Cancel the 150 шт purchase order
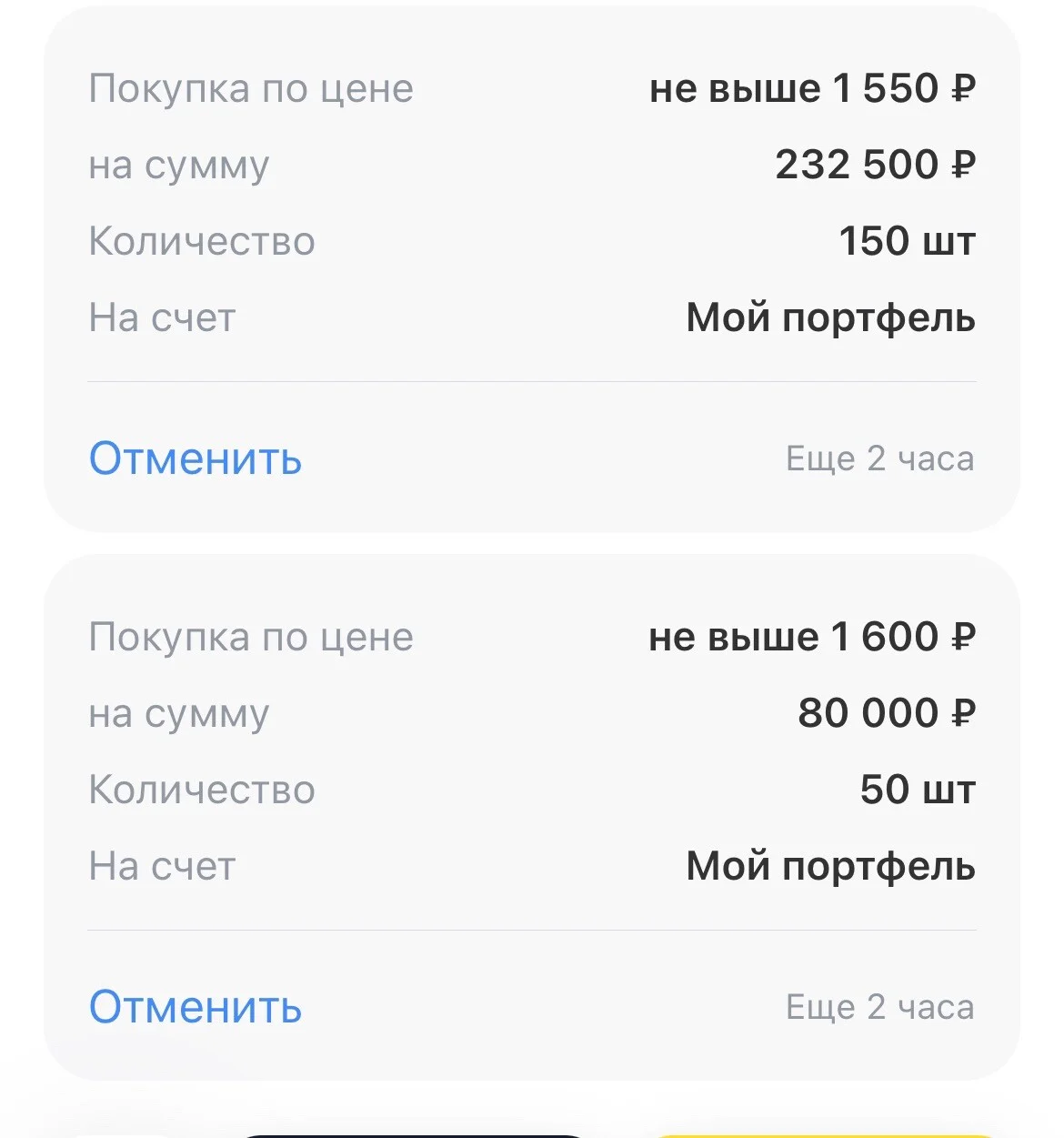Image resolution: width=1064 pixels, height=1138 pixels. click(196, 458)
